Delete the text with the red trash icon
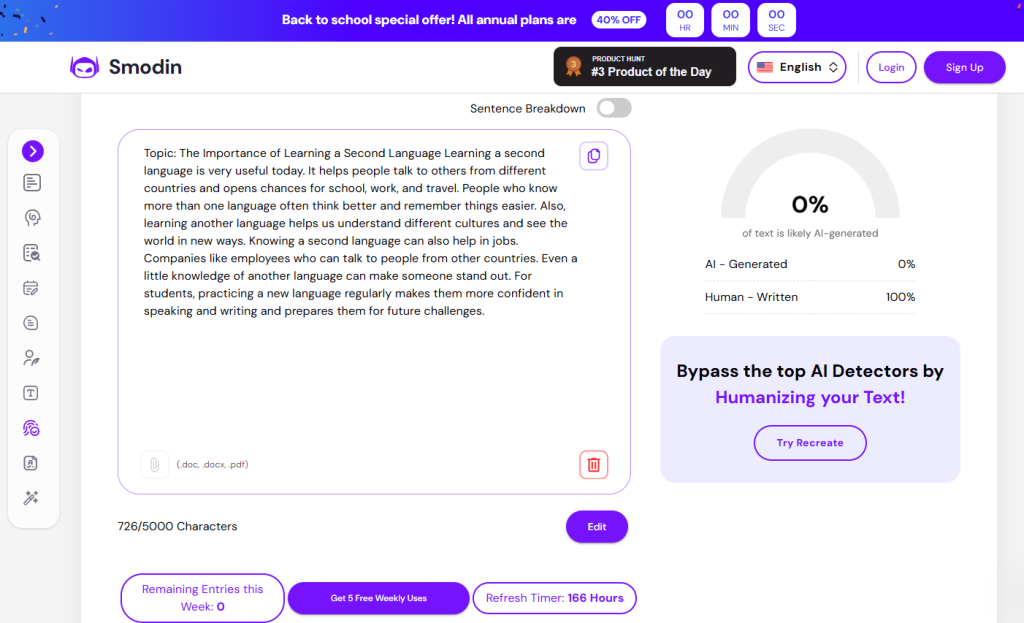The width and height of the screenshot is (1024, 623). click(593, 465)
